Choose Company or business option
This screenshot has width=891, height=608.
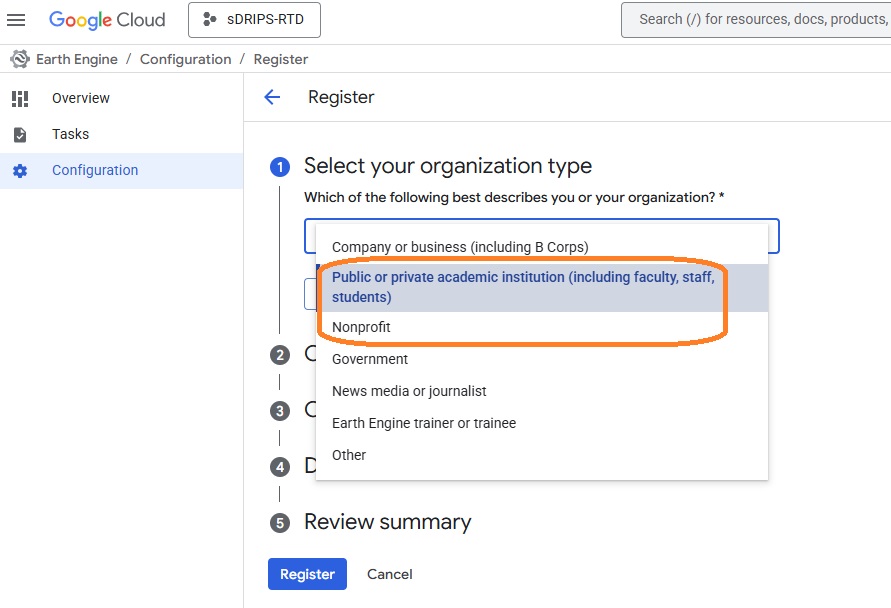pyautogui.click(x=542, y=247)
